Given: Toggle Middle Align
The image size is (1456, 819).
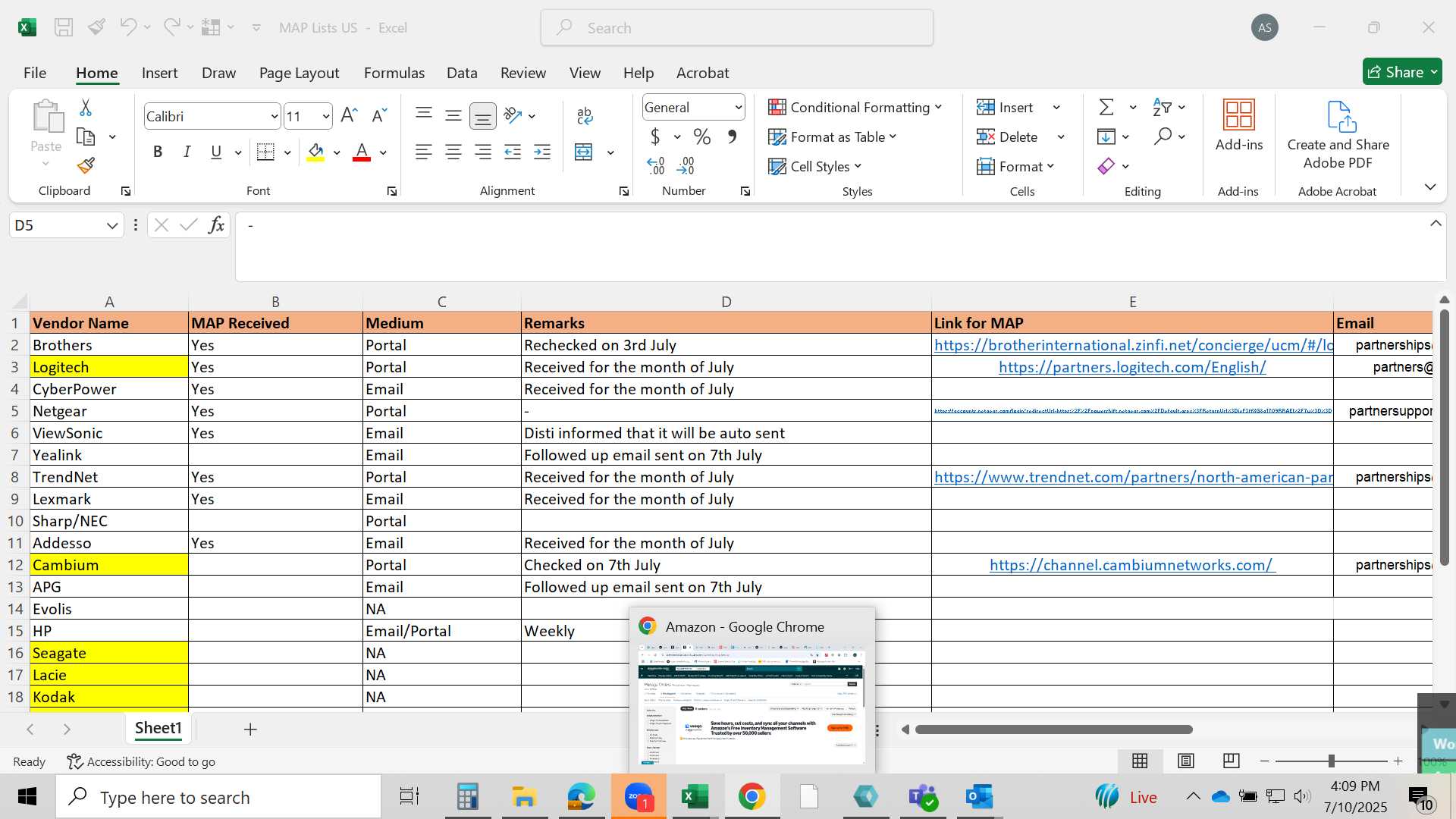Looking at the screenshot, I should (453, 115).
